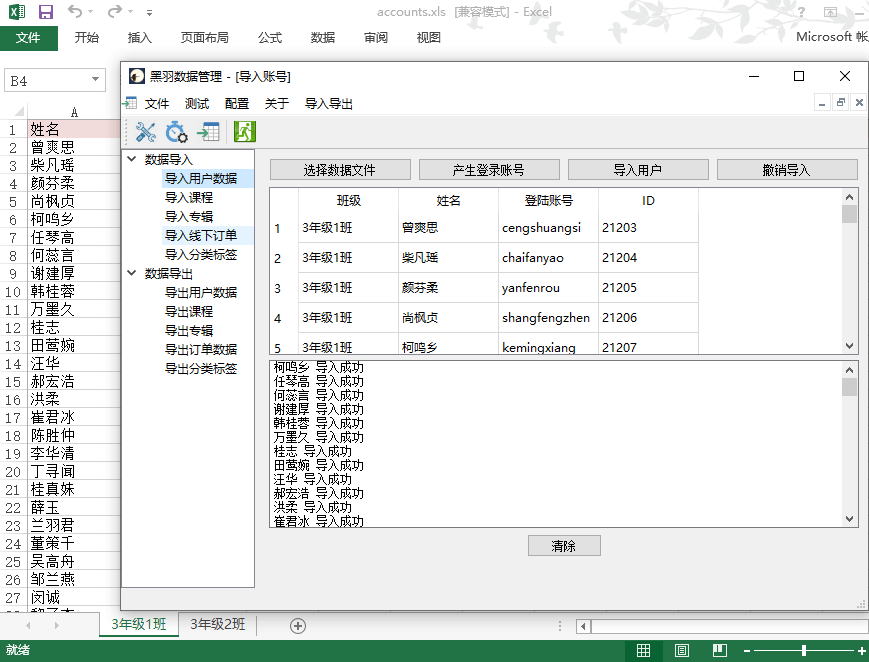Click the MDI restore icon of 导入账号
Image resolution: width=869 pixels, height=662 pixels.
pos(841,103)
